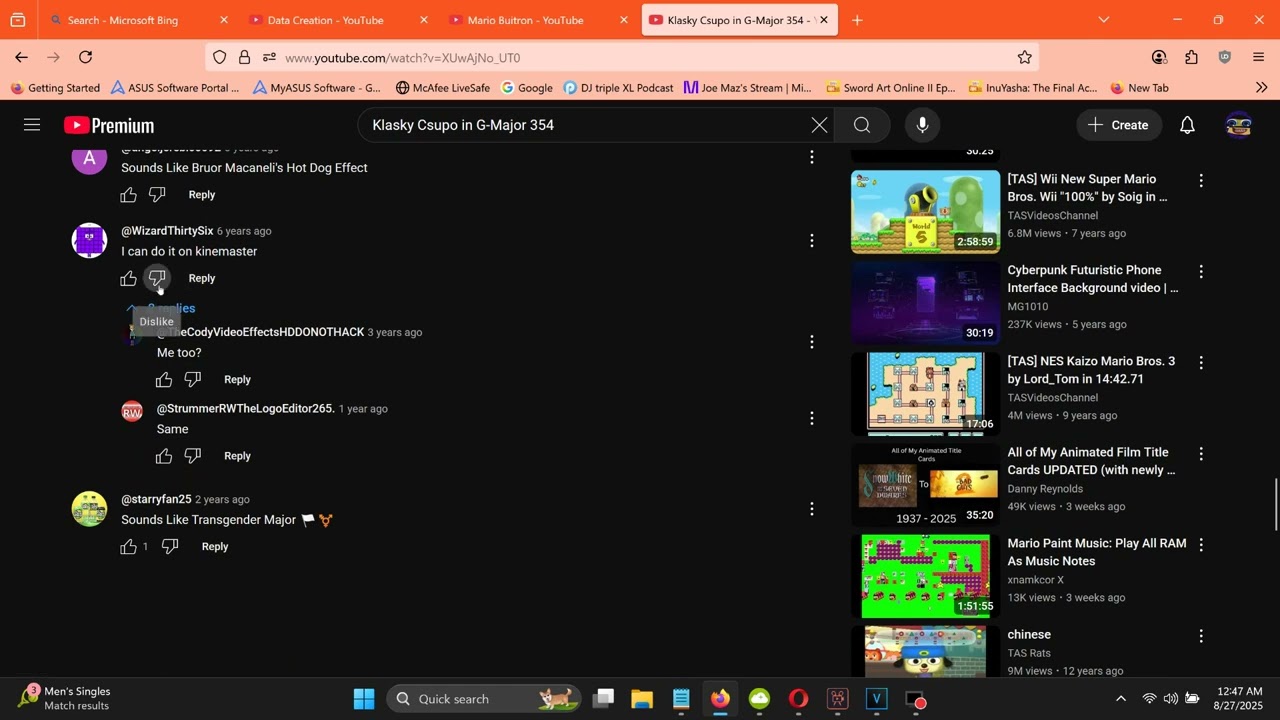1280x720 pixels.
Task: Open @WizardThirtySix channel link
Action: (x=167, y=231)
